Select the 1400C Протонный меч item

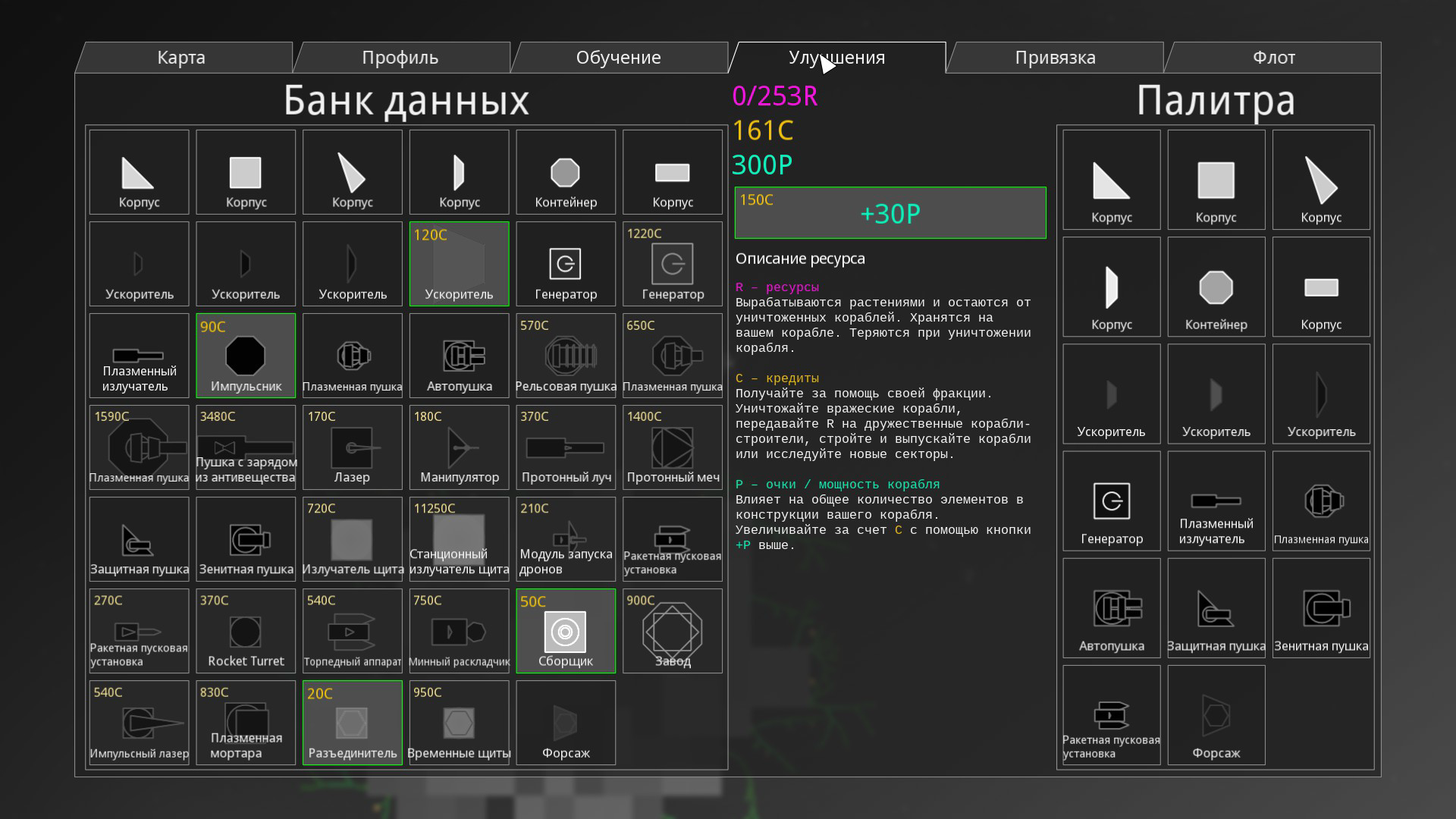coord(672,447)
